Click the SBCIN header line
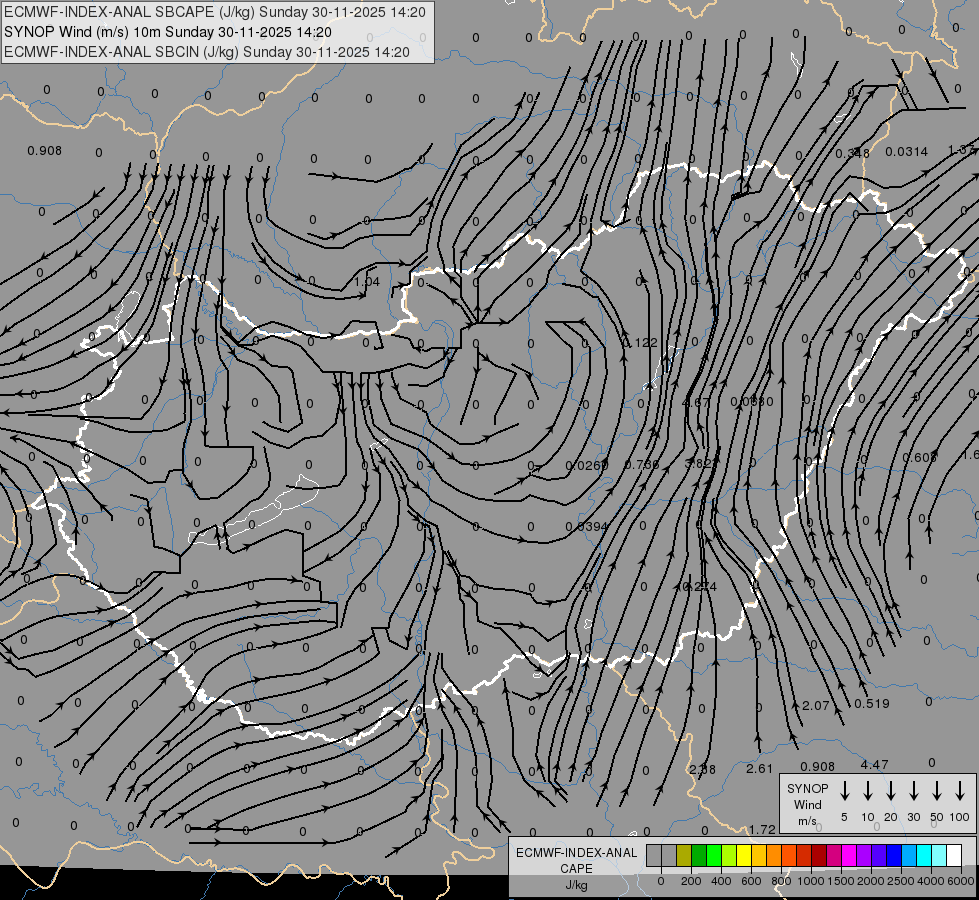 coord(207,52)
